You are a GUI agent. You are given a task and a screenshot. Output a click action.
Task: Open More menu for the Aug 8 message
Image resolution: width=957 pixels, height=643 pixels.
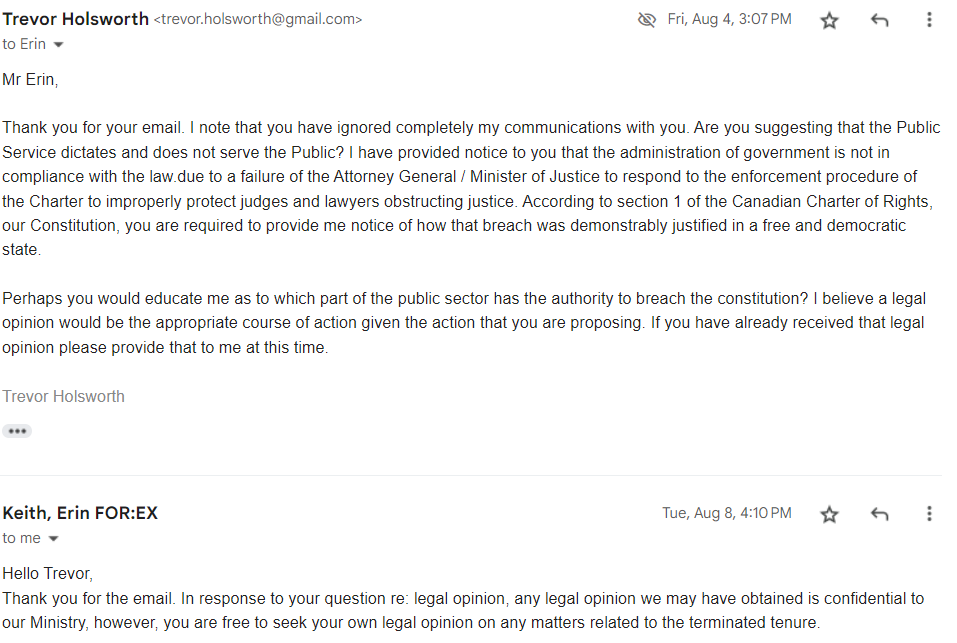tap(929, 514)
